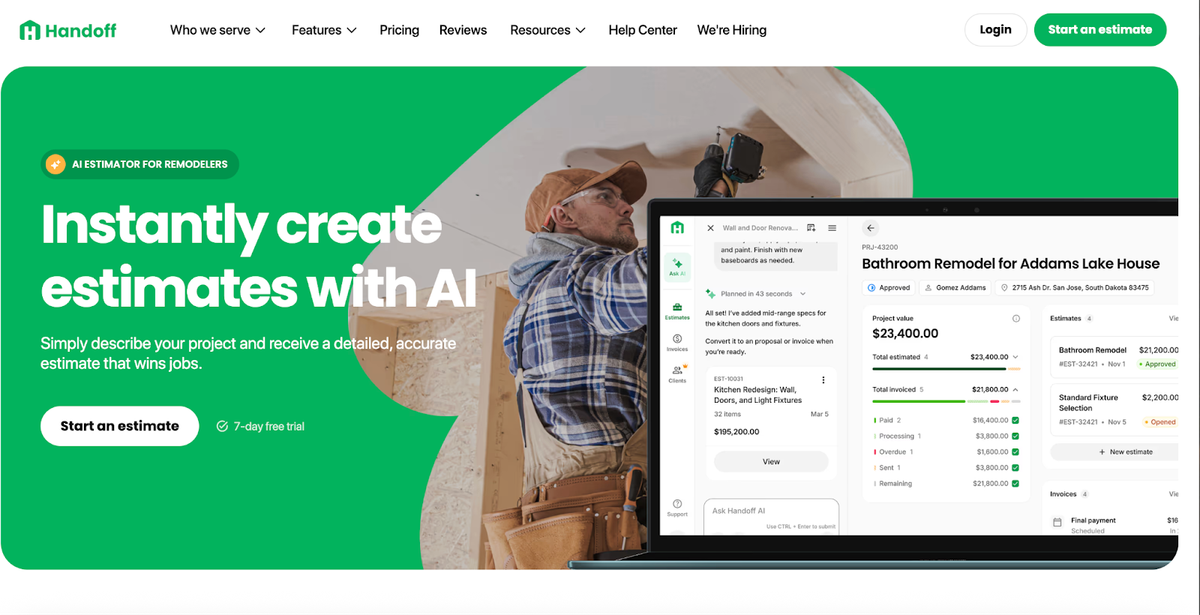Open the Handoff logo in the app mockup sidebar
This screenshot has width=1200, height=615.
[x=677, y=228]
